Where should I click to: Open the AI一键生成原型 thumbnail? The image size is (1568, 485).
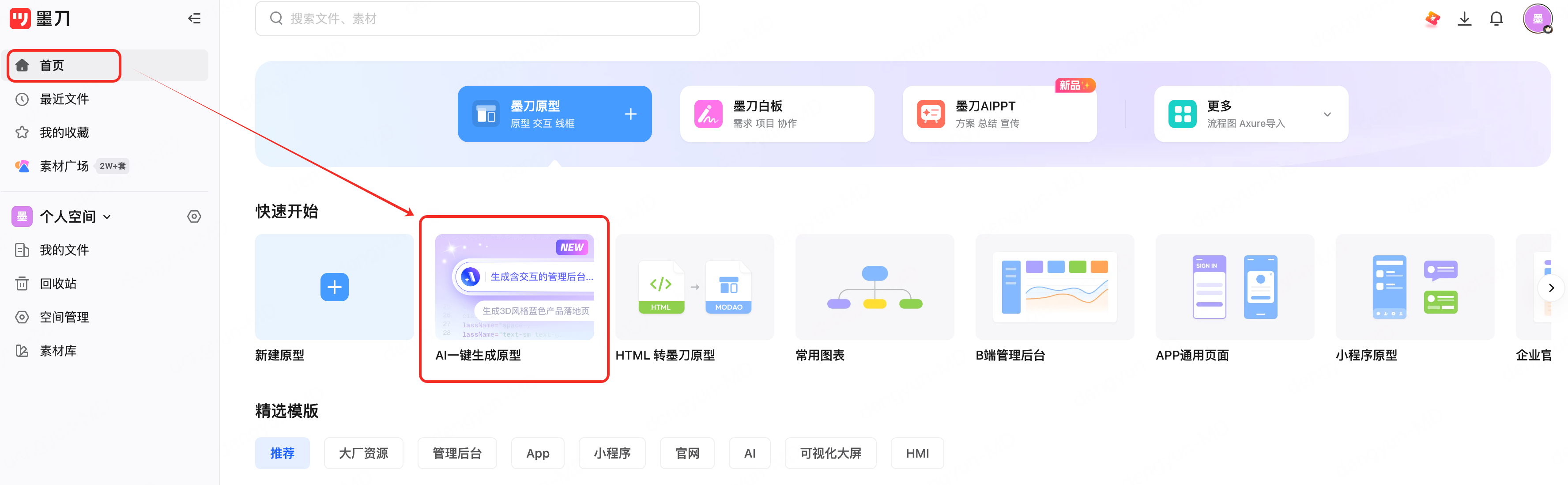pos(514,287)
